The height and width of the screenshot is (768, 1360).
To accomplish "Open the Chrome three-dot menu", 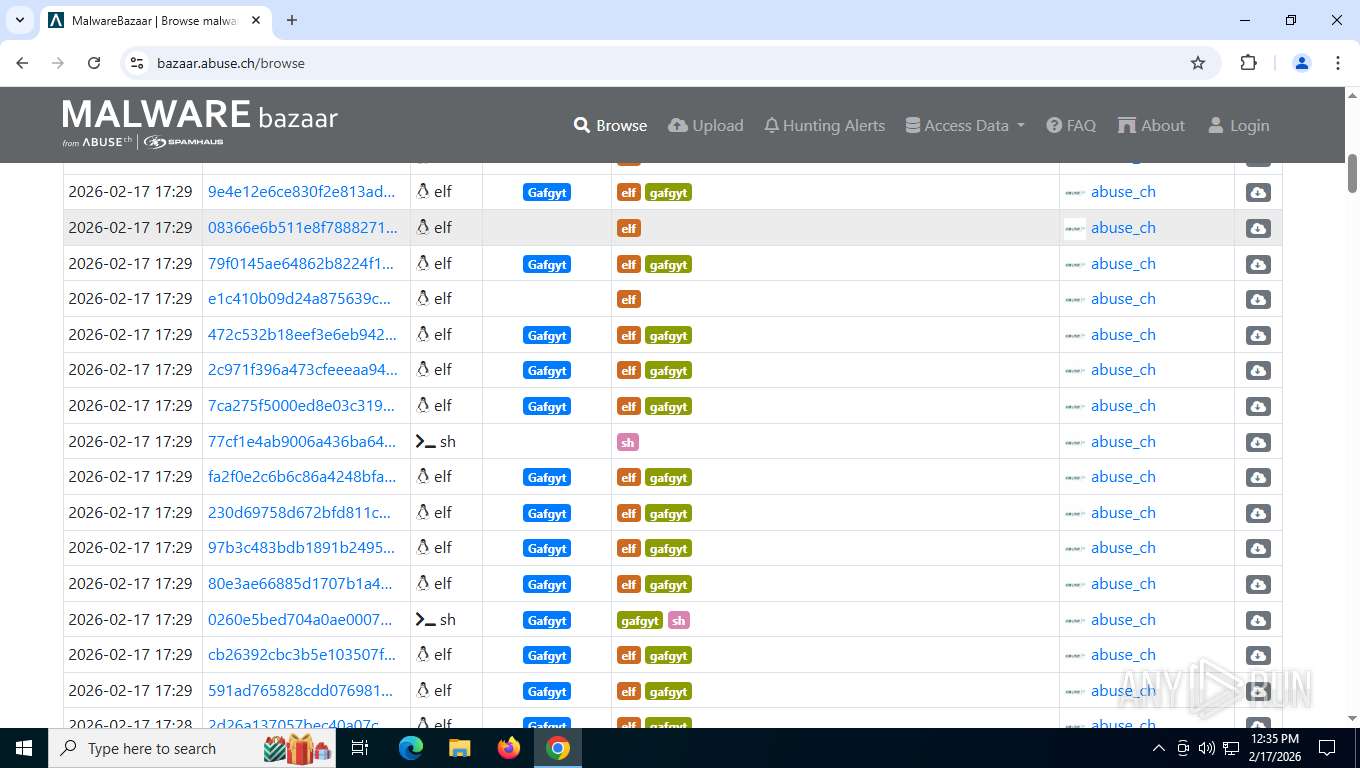I will [x=1338, y=63].
